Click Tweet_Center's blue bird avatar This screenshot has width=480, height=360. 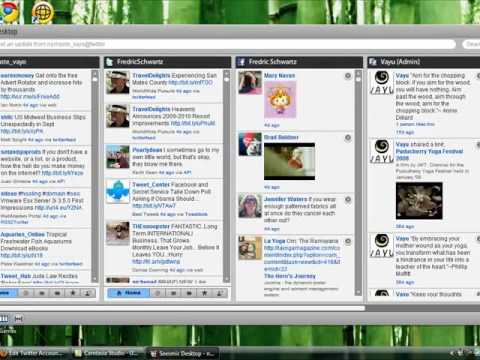coord(118,191)
